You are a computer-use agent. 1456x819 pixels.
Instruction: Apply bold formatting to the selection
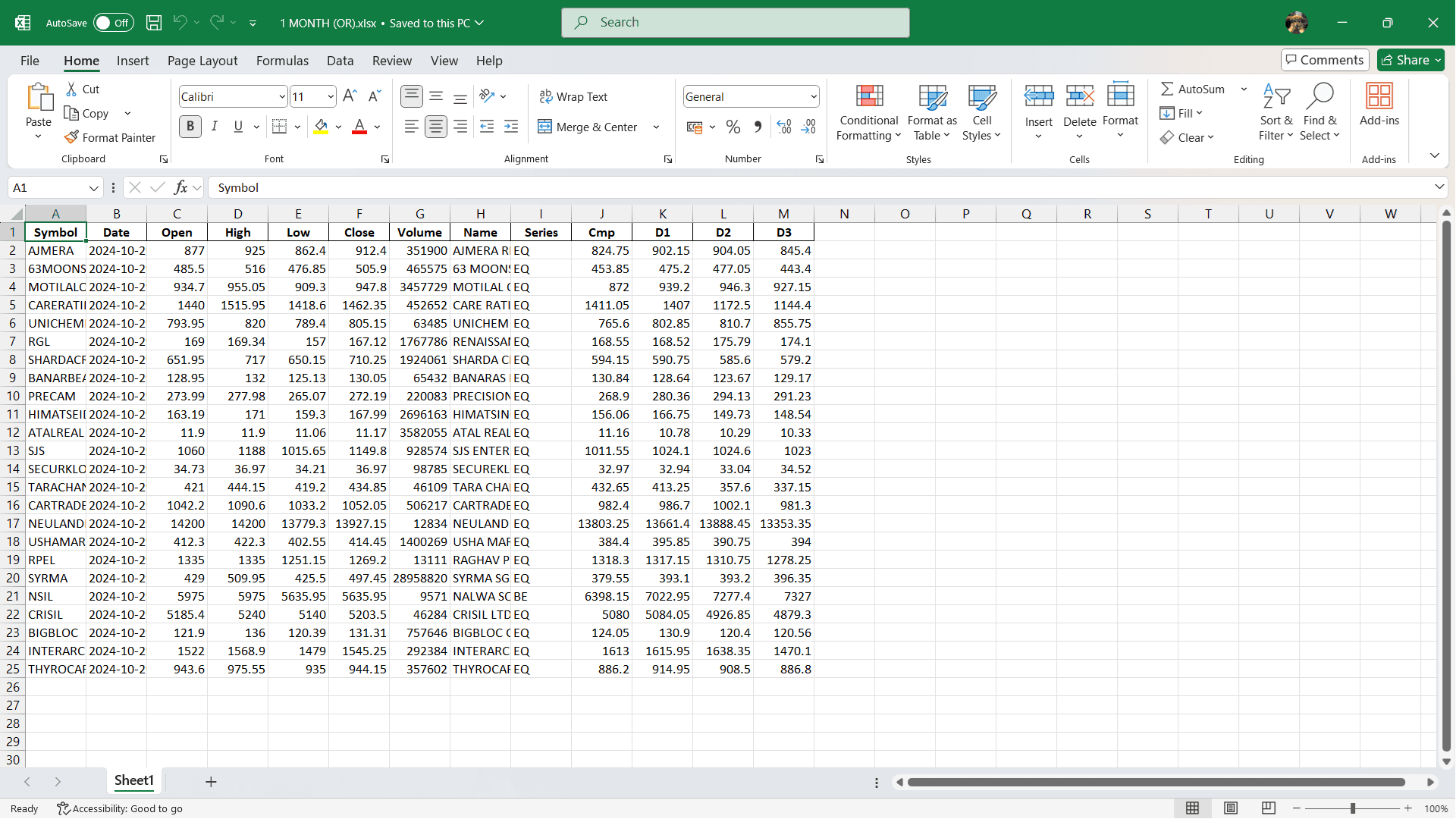tap(190, 127)
